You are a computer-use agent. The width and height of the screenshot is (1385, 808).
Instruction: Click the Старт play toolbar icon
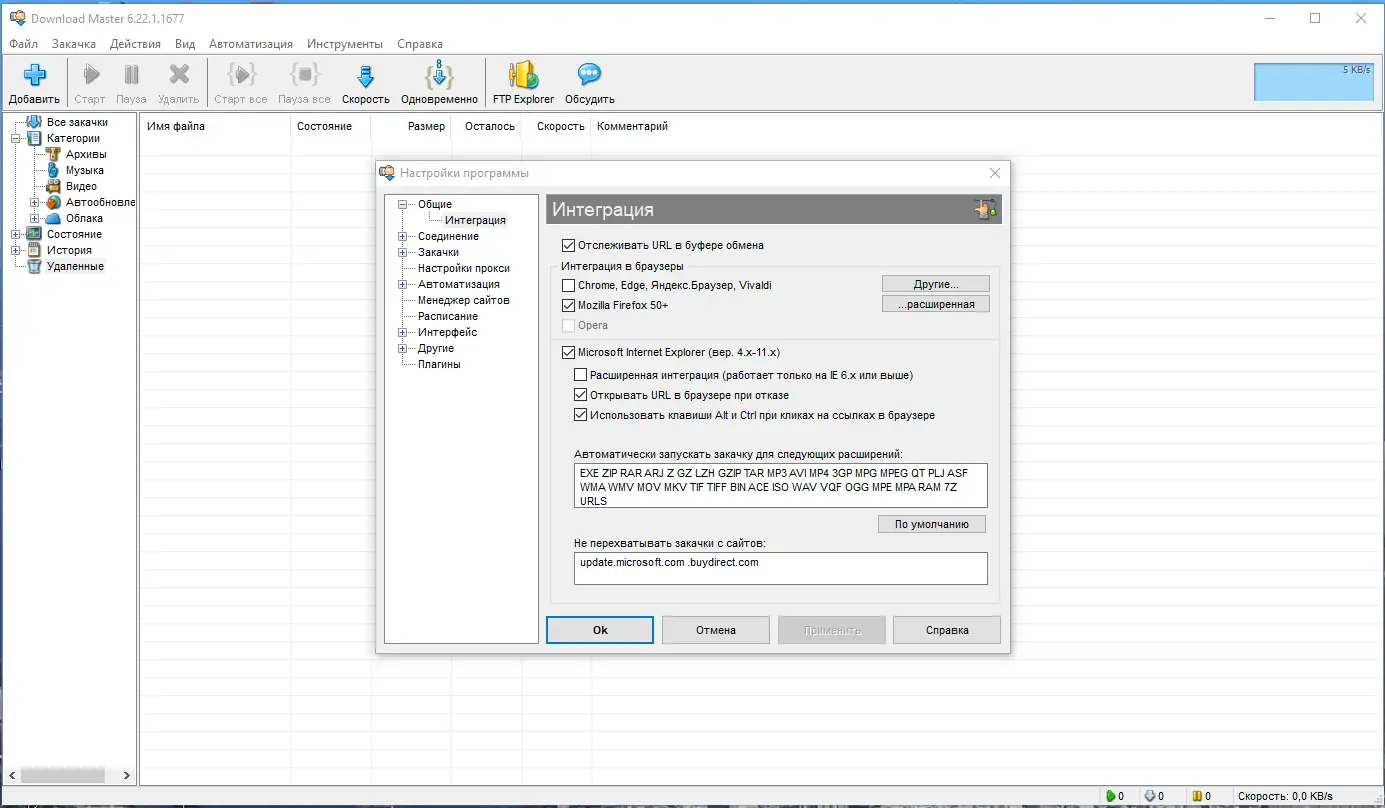[90, 75]
